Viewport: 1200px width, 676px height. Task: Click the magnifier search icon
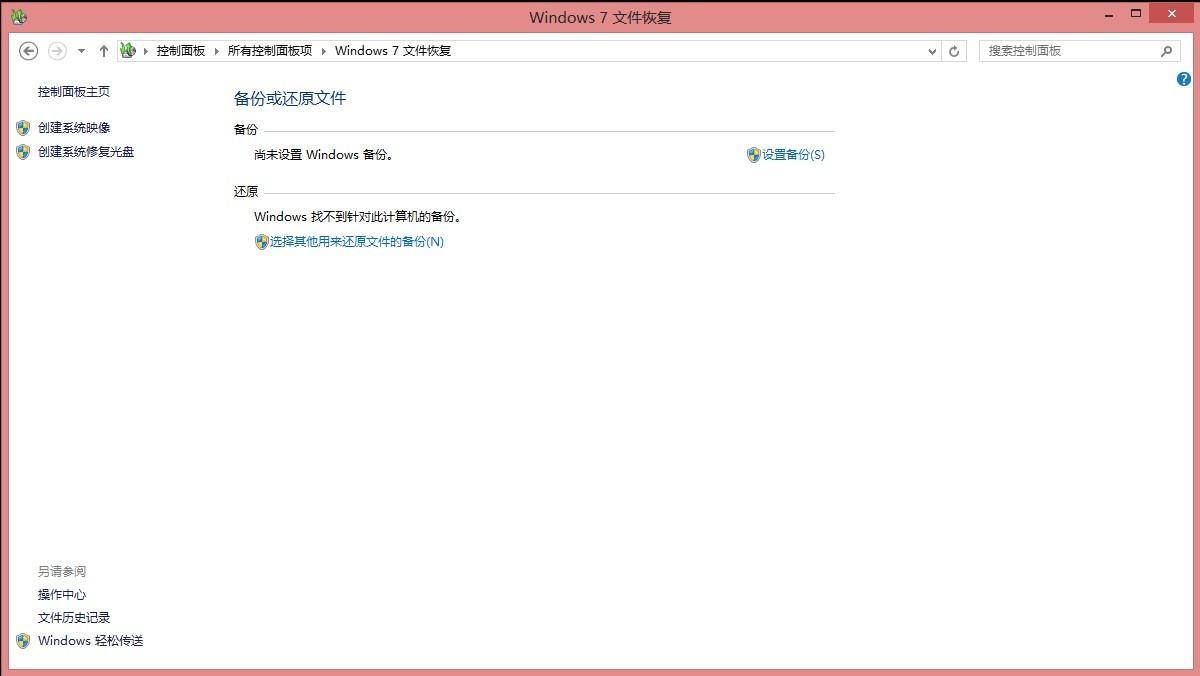click(x=1166, y=51)
